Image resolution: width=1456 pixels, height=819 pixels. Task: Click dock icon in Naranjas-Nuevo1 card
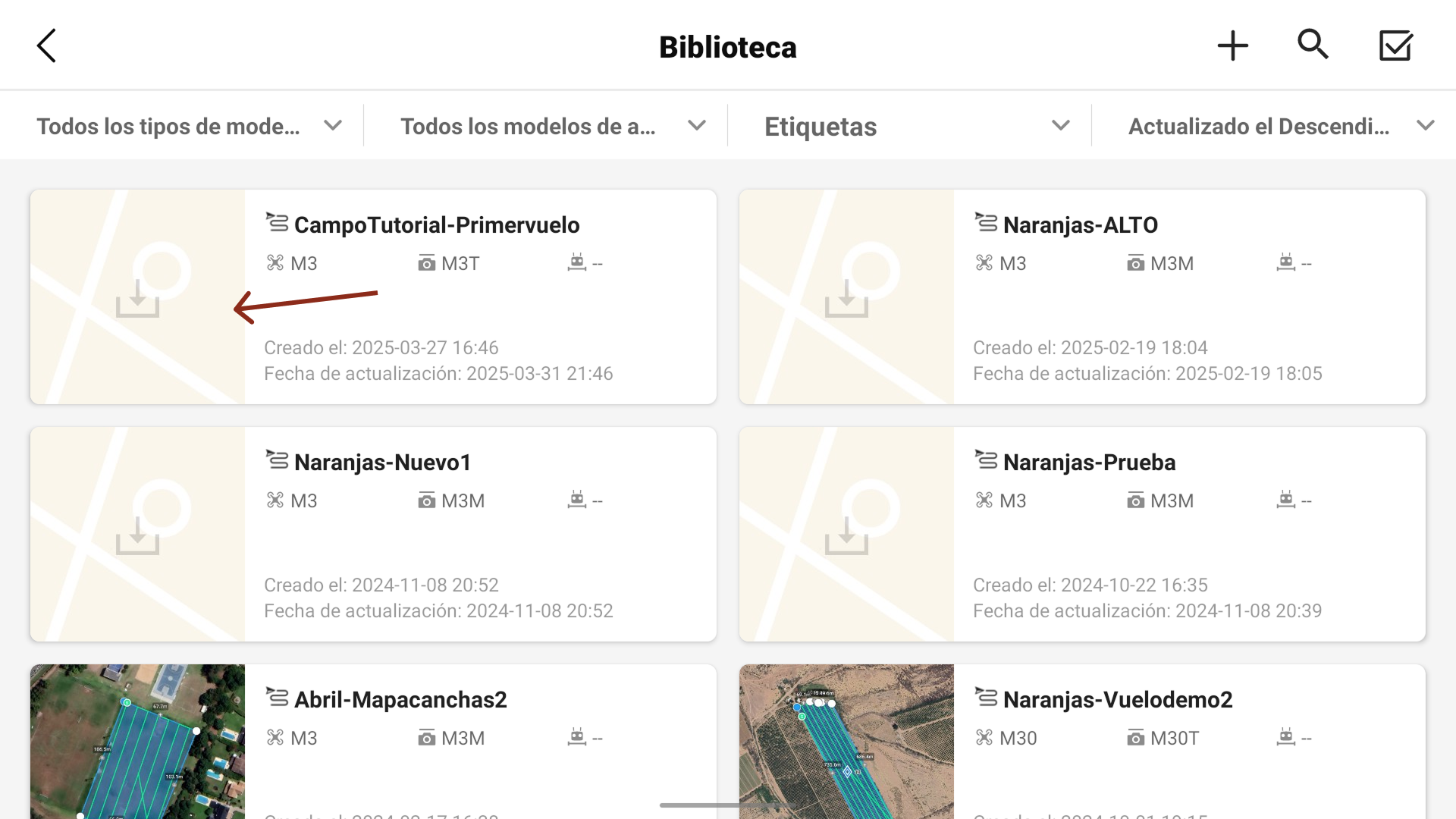tap(577, 500)
